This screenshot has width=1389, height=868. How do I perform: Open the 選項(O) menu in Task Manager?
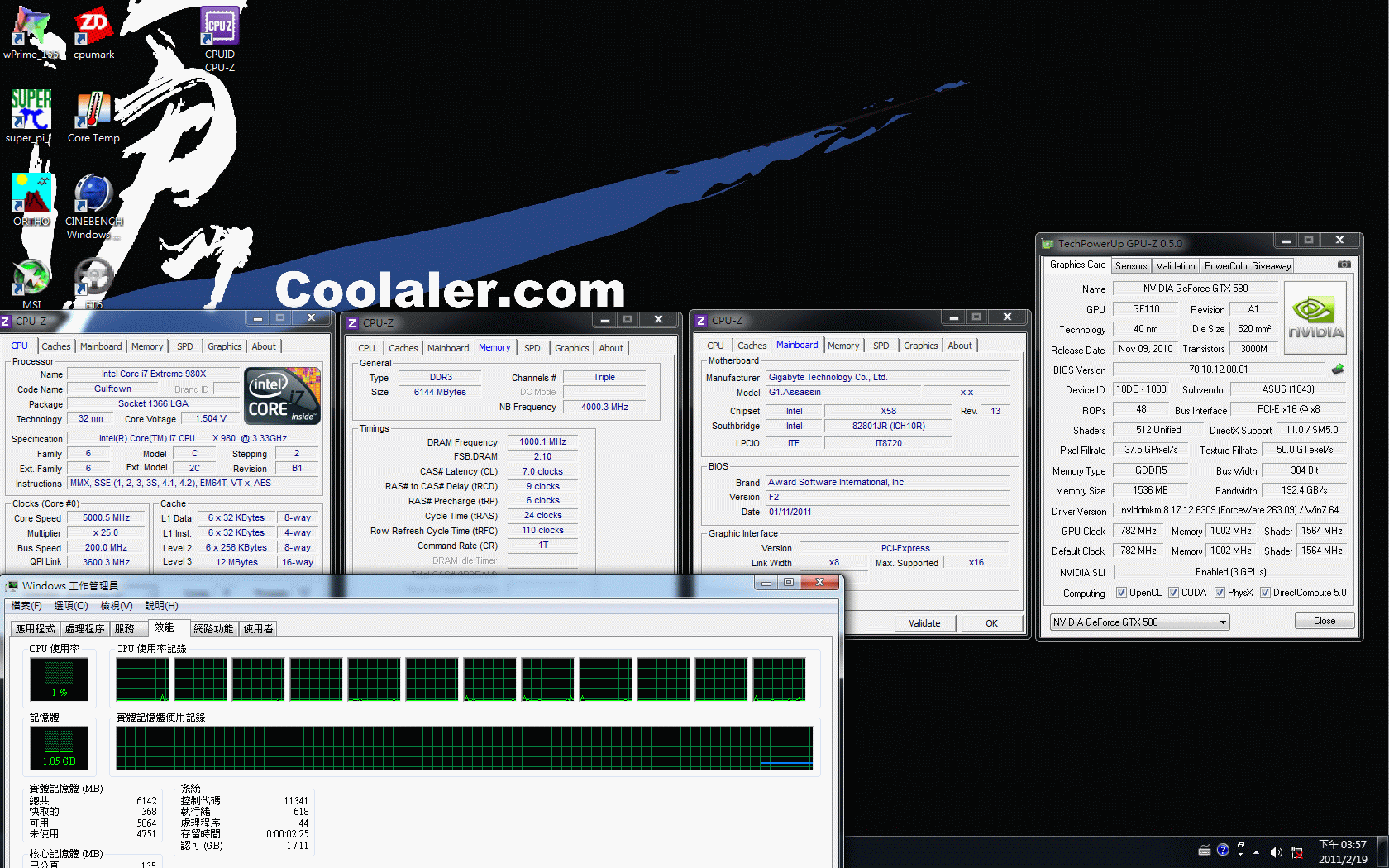(71, 606)
